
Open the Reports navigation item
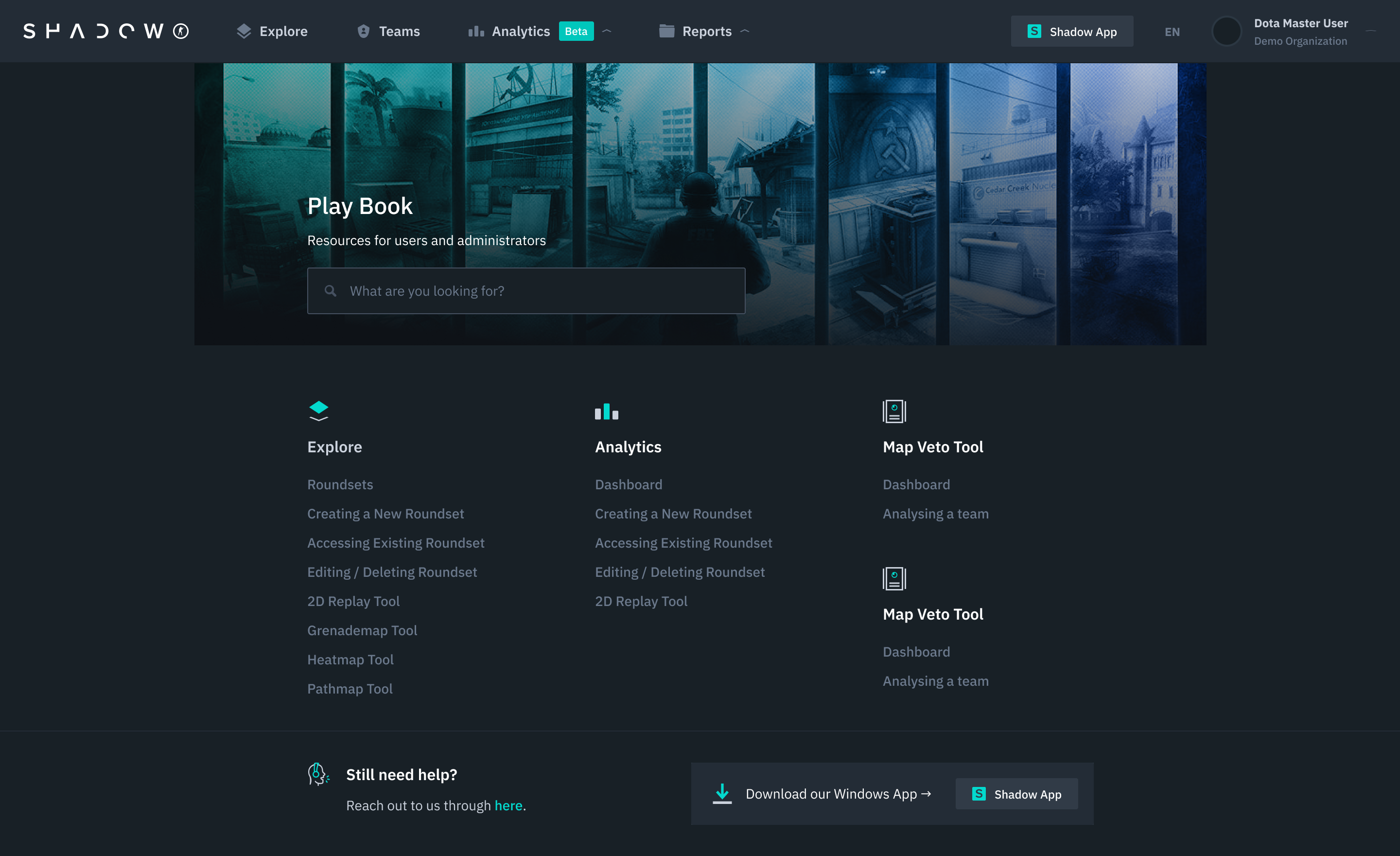coord(706,31)
